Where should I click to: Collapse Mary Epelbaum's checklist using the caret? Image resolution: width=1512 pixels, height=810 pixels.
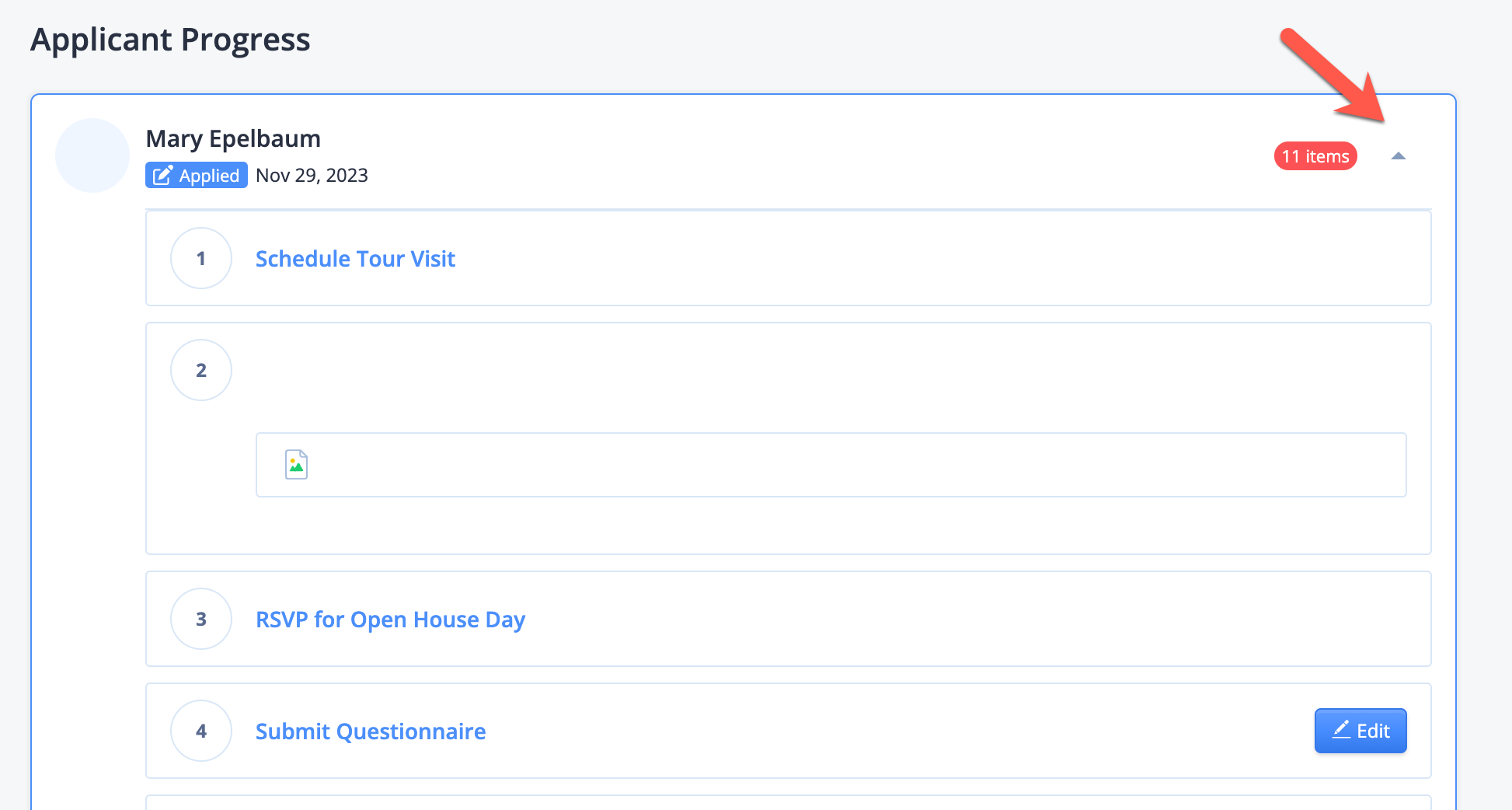pyautogui.click(x=1398, y=156)
